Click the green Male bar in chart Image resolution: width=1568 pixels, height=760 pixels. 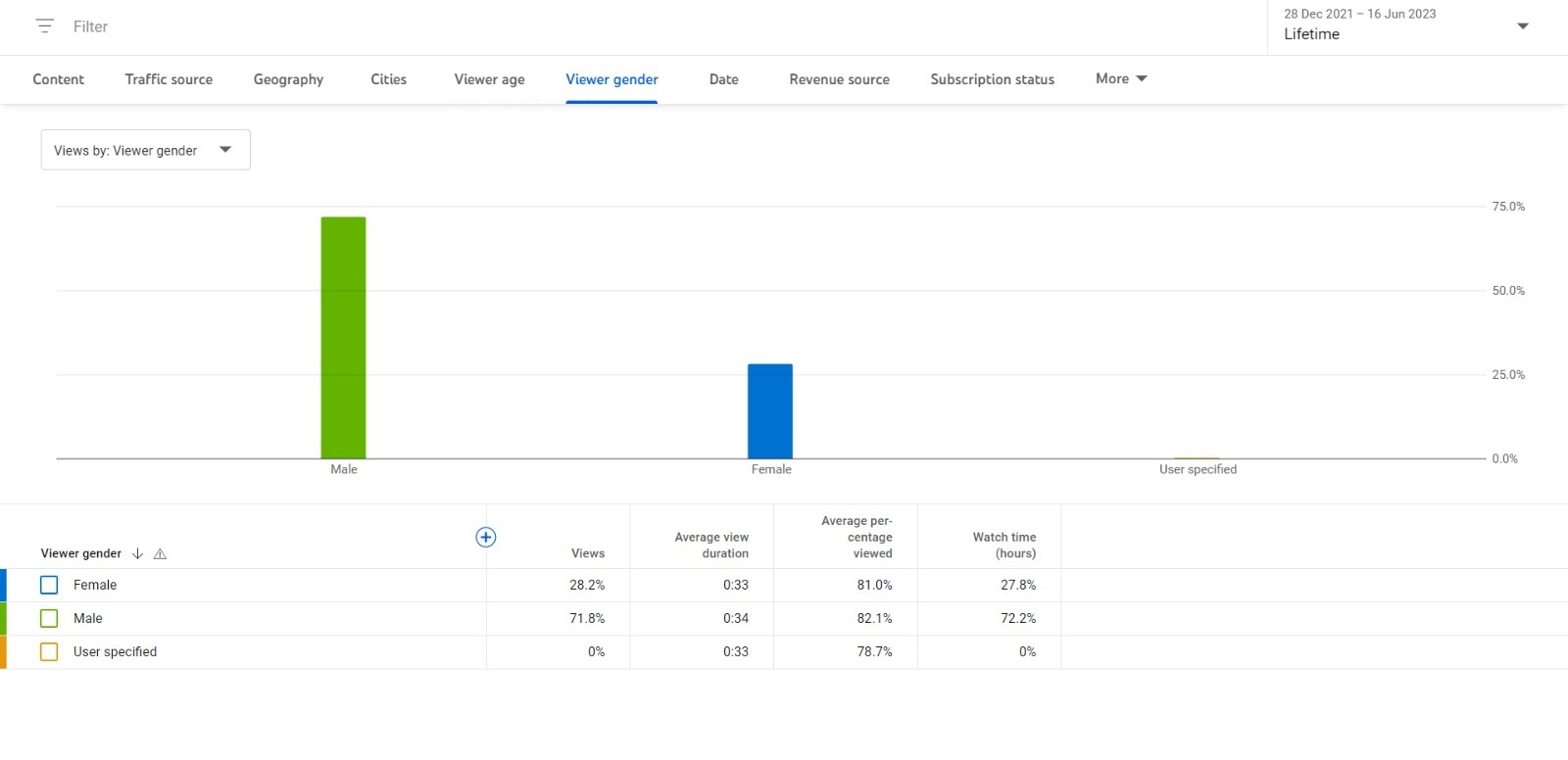(x=343, y=338)
